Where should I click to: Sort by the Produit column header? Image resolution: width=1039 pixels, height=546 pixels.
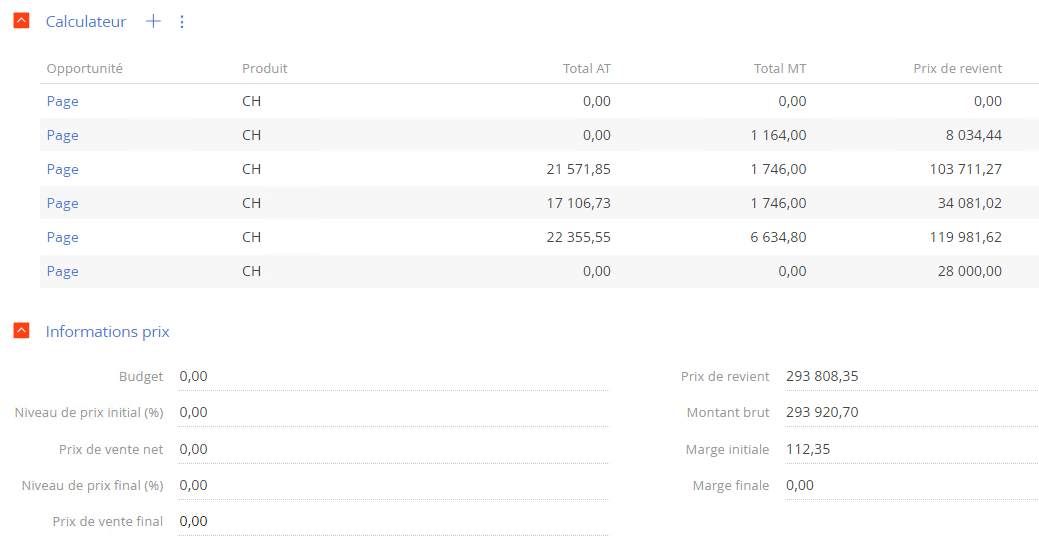(264, 68)
